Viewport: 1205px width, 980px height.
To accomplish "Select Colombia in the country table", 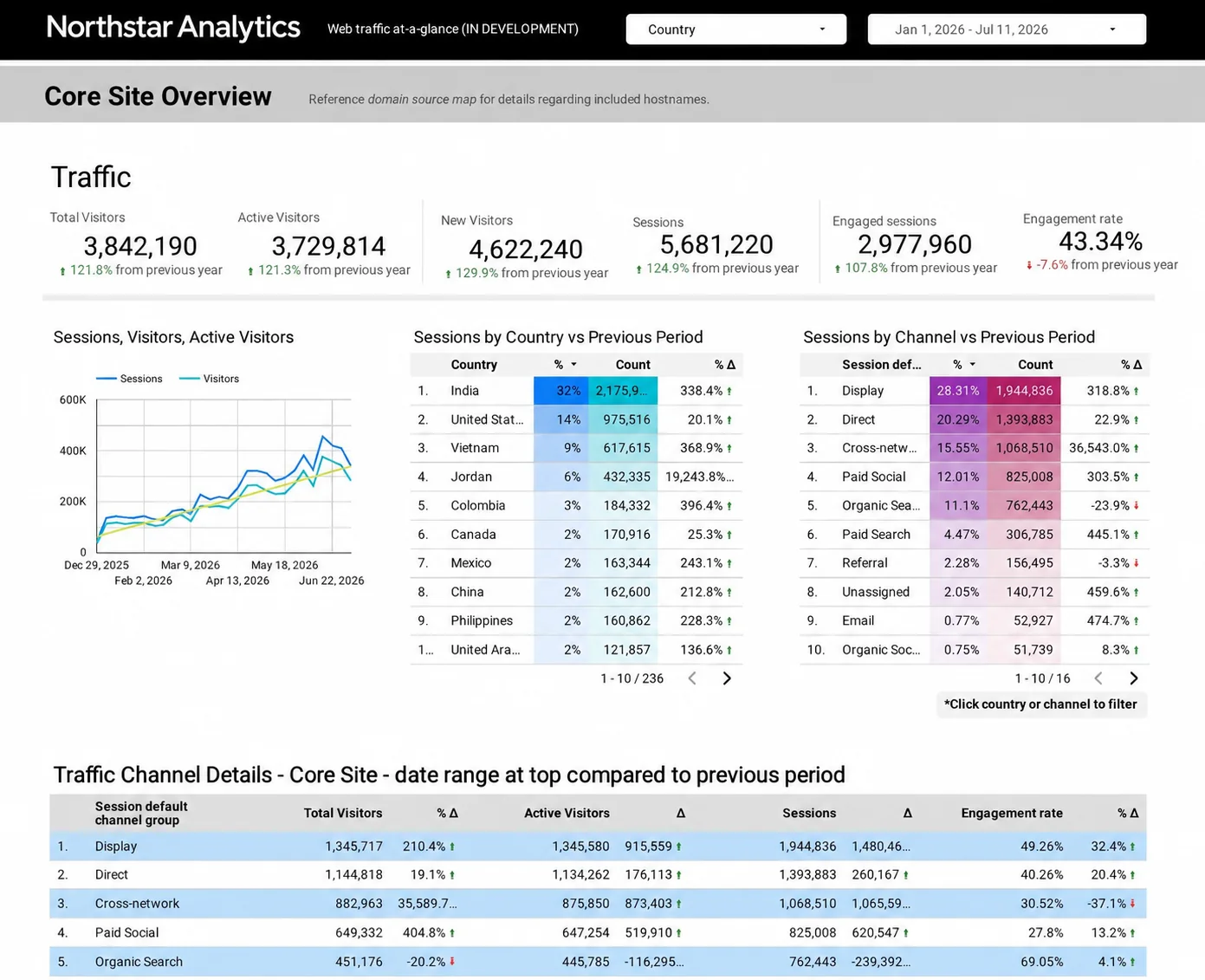I will 478,505.
